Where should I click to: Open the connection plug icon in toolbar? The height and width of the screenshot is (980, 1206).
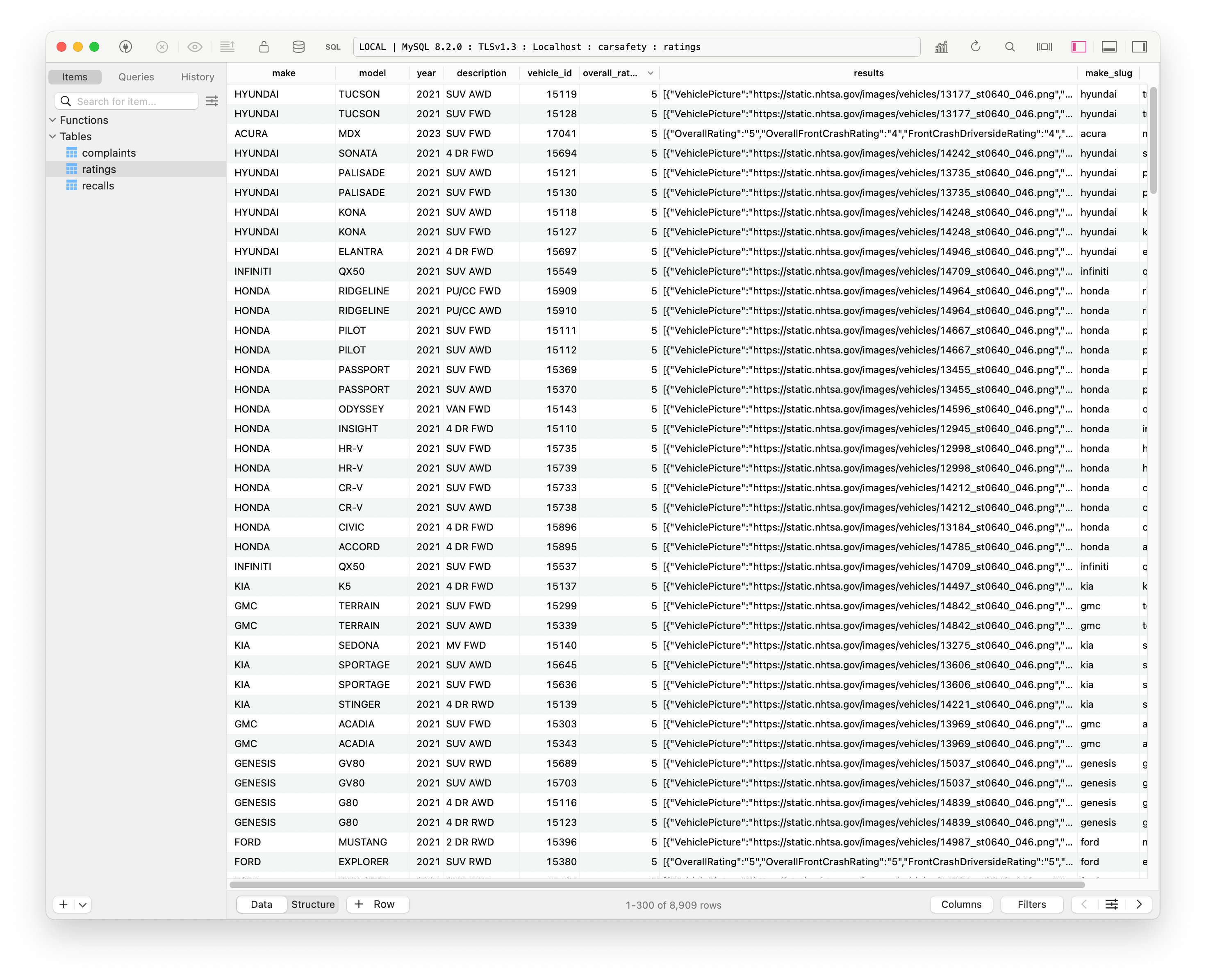click(126, 47)
